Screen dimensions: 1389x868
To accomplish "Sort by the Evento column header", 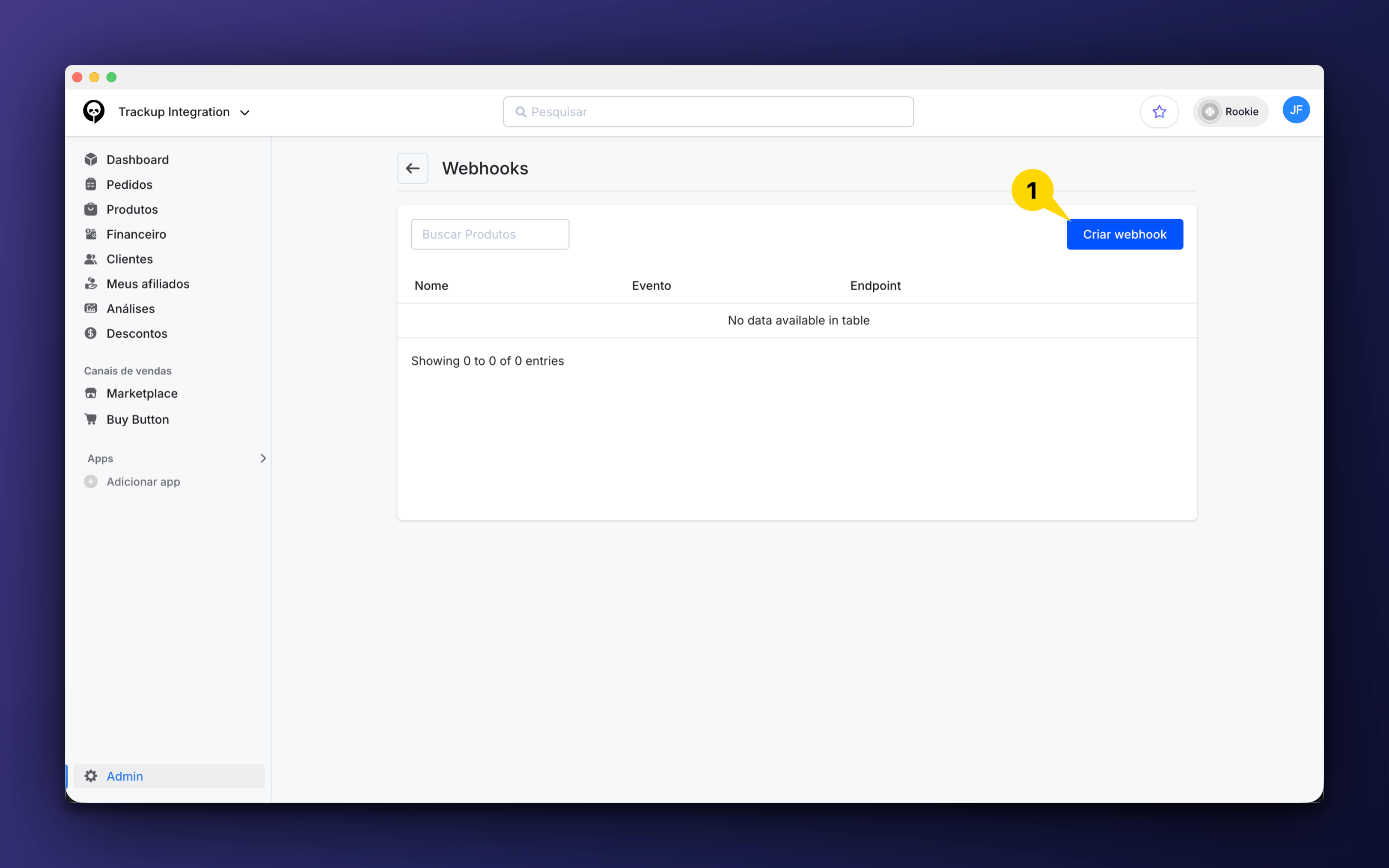I will [x=651, y=285].
